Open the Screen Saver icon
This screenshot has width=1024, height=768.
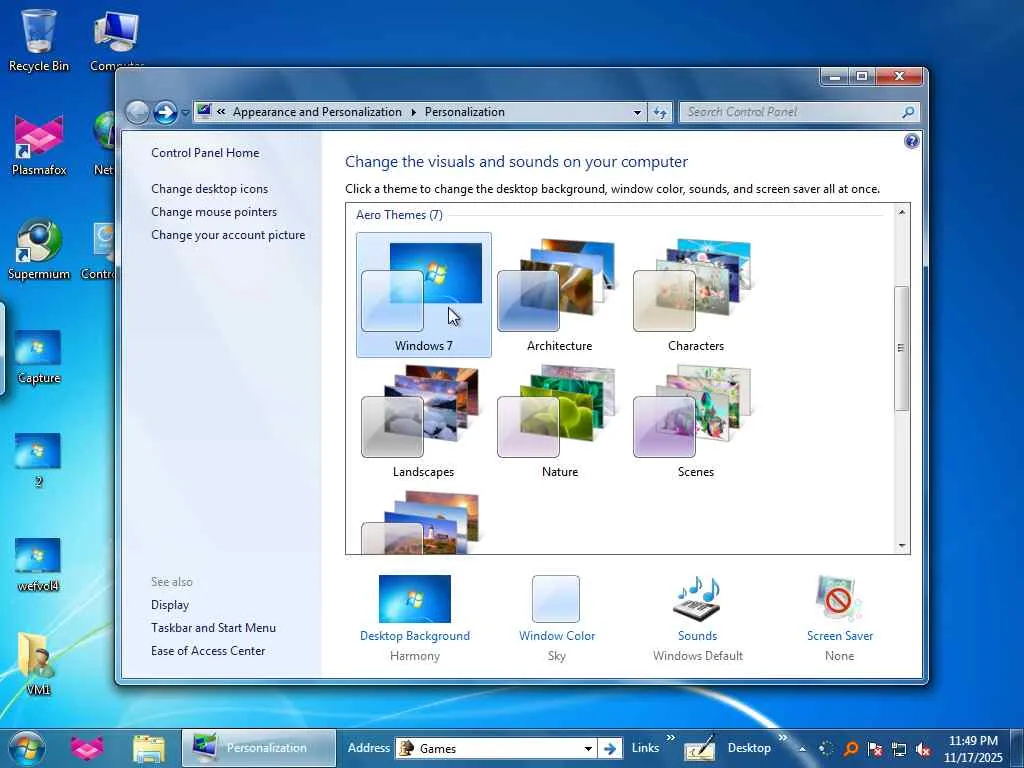839,598
